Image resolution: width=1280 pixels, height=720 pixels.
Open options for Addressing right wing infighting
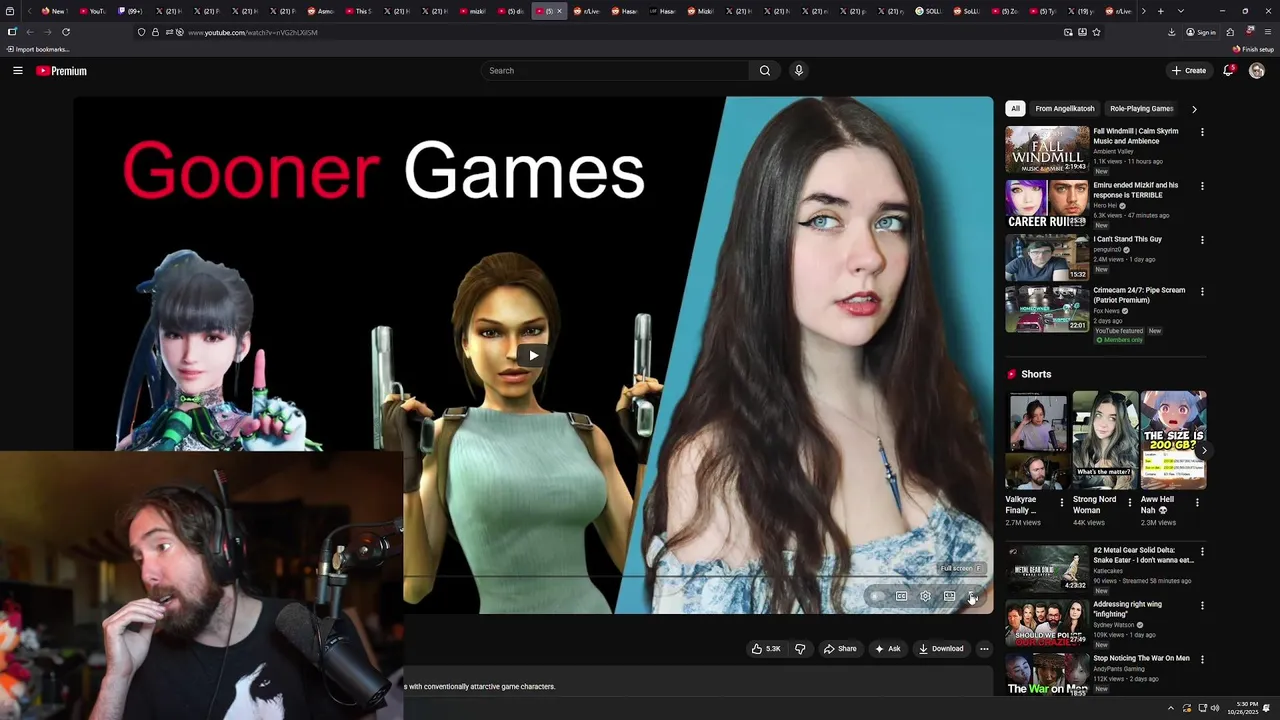[x=1202, y=606]
